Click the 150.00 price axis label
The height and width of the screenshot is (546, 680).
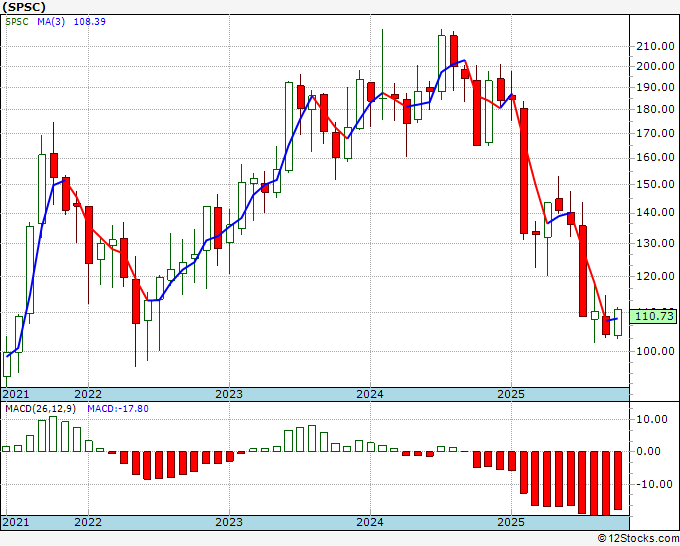(x=655, y=184)
